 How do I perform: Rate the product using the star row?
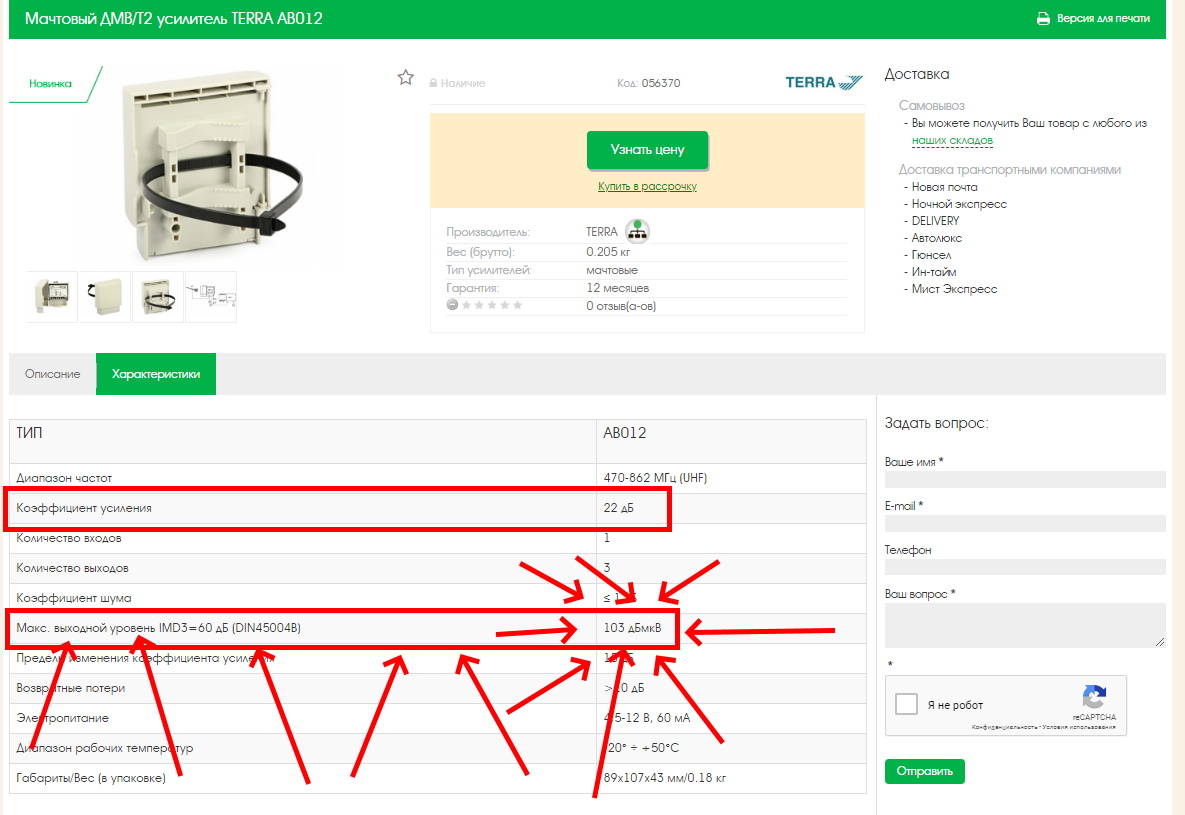click(492, 305)
